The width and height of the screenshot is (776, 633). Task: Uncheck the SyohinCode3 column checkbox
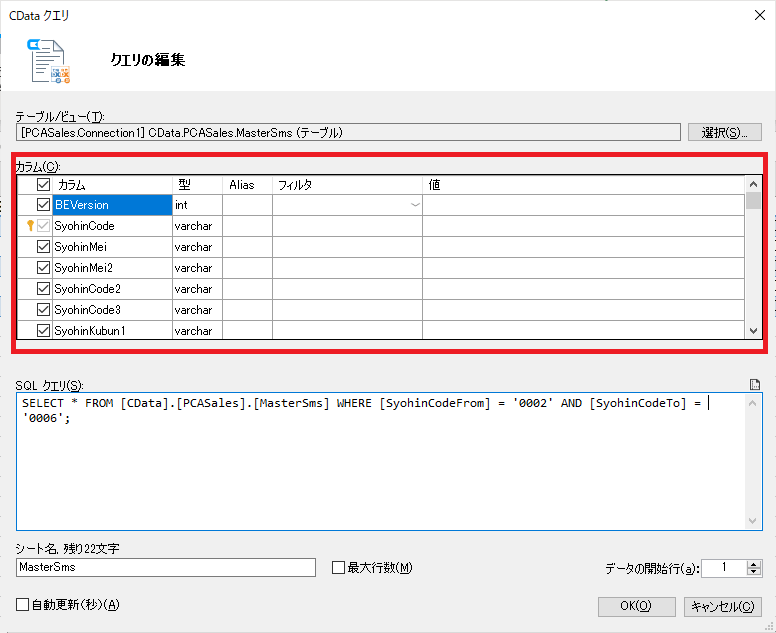click(43, 310)
